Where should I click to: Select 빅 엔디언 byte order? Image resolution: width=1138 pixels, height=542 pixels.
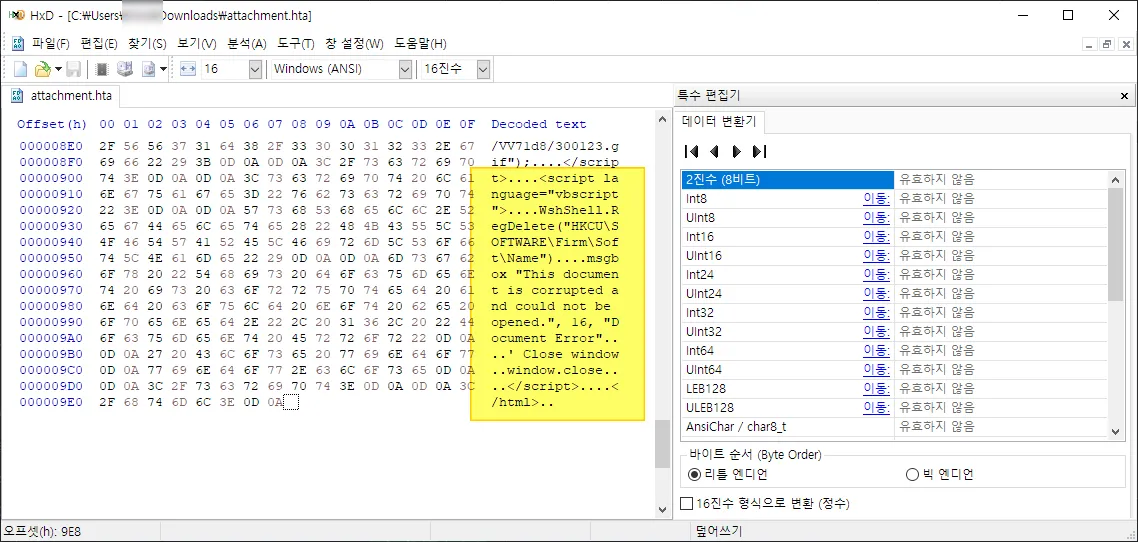click(x=940, y=475)
